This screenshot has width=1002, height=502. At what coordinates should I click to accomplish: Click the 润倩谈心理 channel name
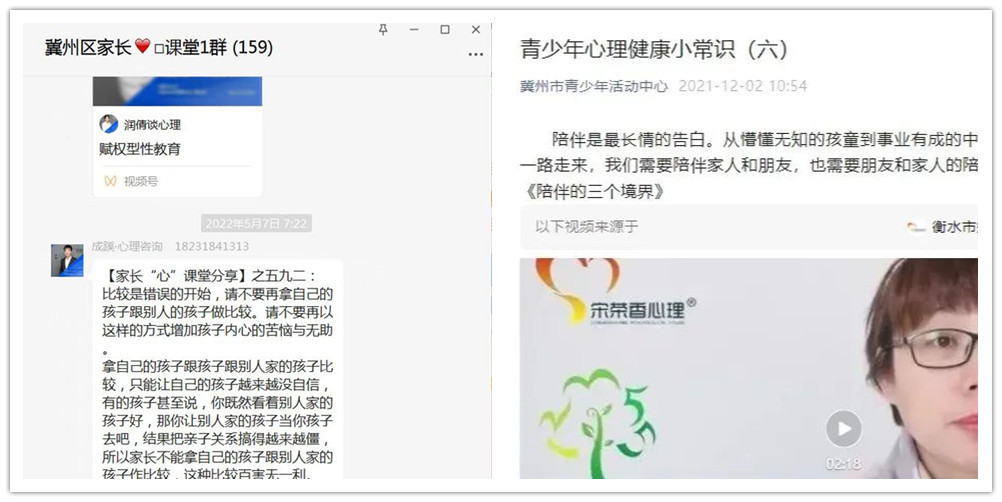[x=152, y=125]
